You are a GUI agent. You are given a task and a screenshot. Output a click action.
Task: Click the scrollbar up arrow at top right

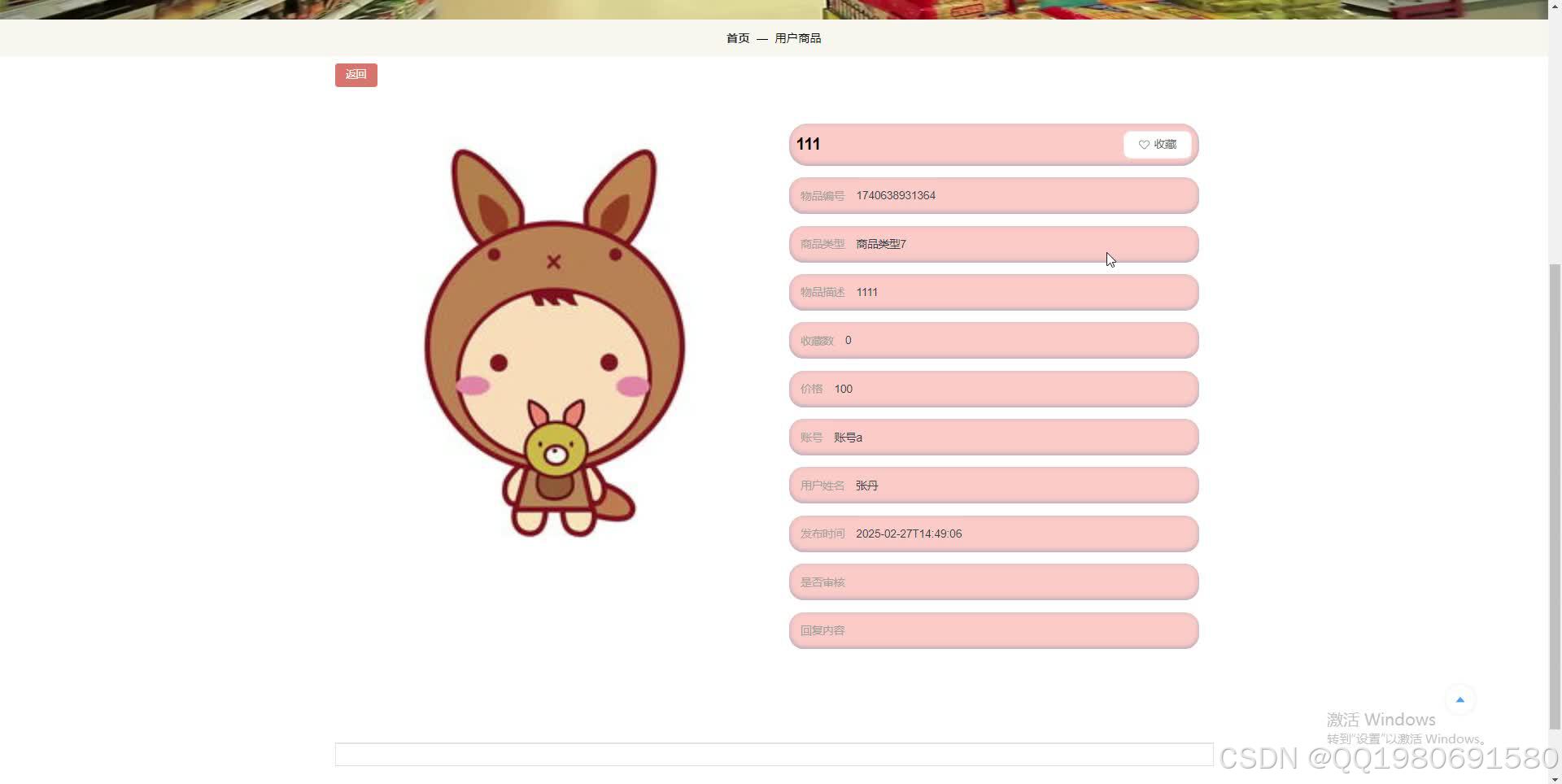[1555, 6]
